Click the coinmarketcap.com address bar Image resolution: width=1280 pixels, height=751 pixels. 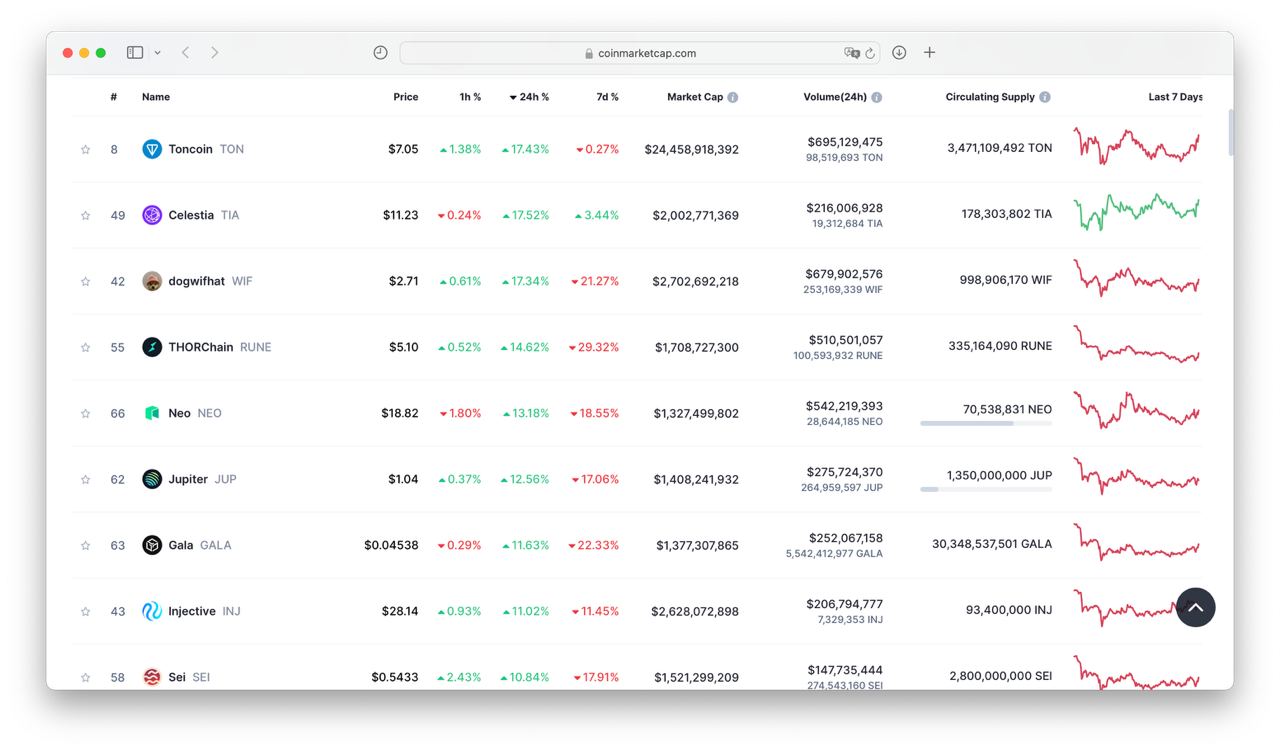[640, 53]
